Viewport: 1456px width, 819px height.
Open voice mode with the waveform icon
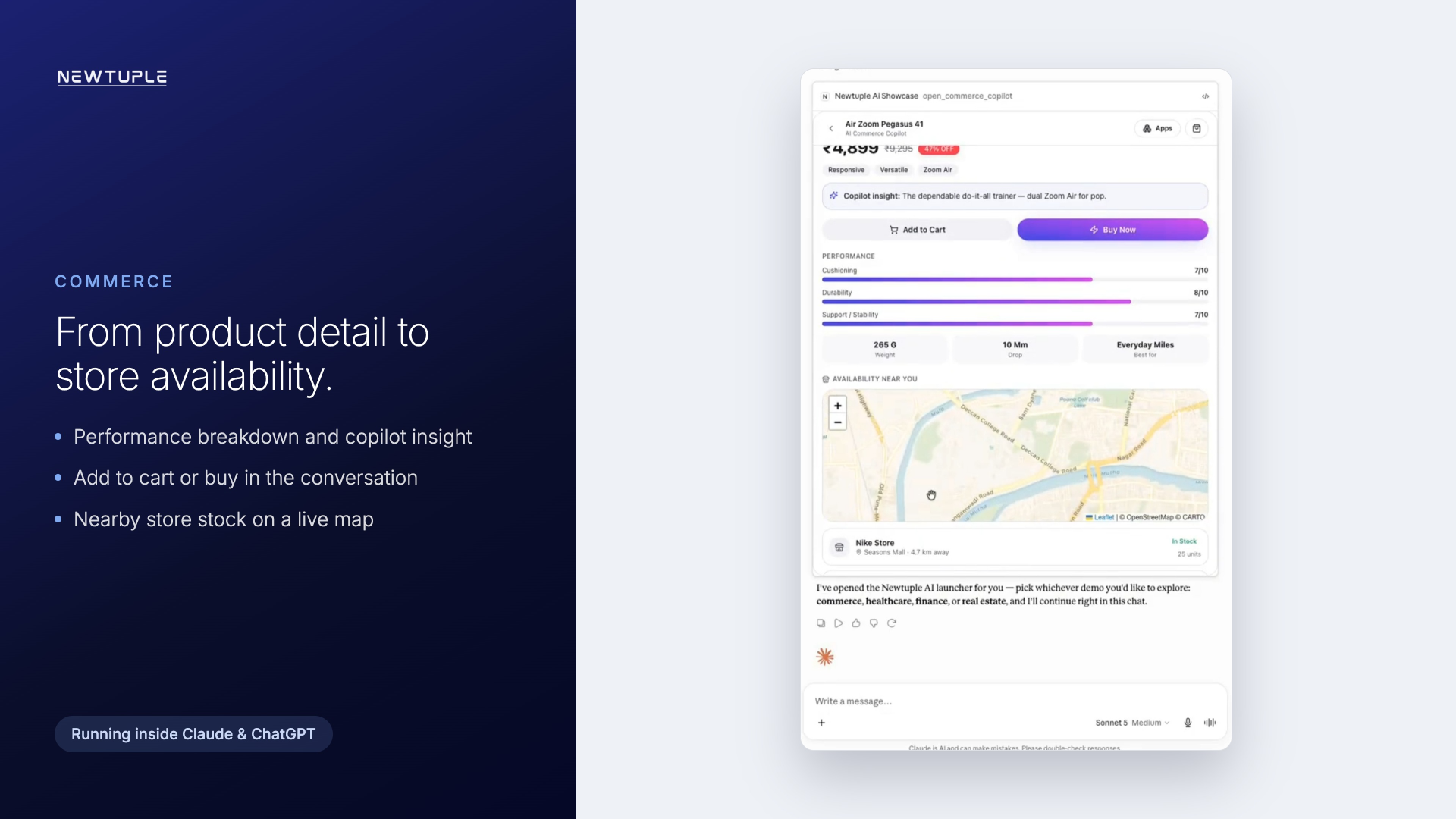1210,723
